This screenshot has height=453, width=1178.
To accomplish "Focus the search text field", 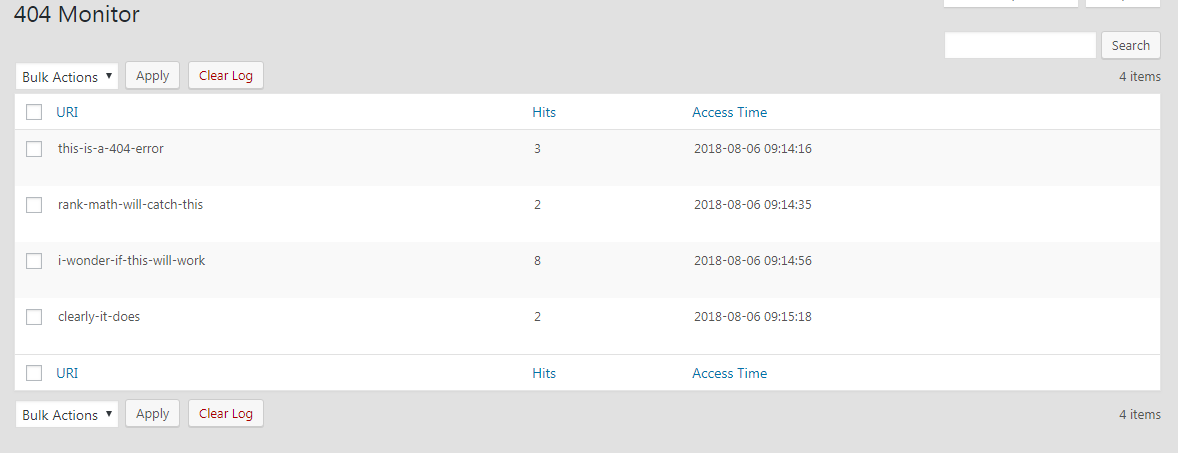I will (x=1020, y=45).
